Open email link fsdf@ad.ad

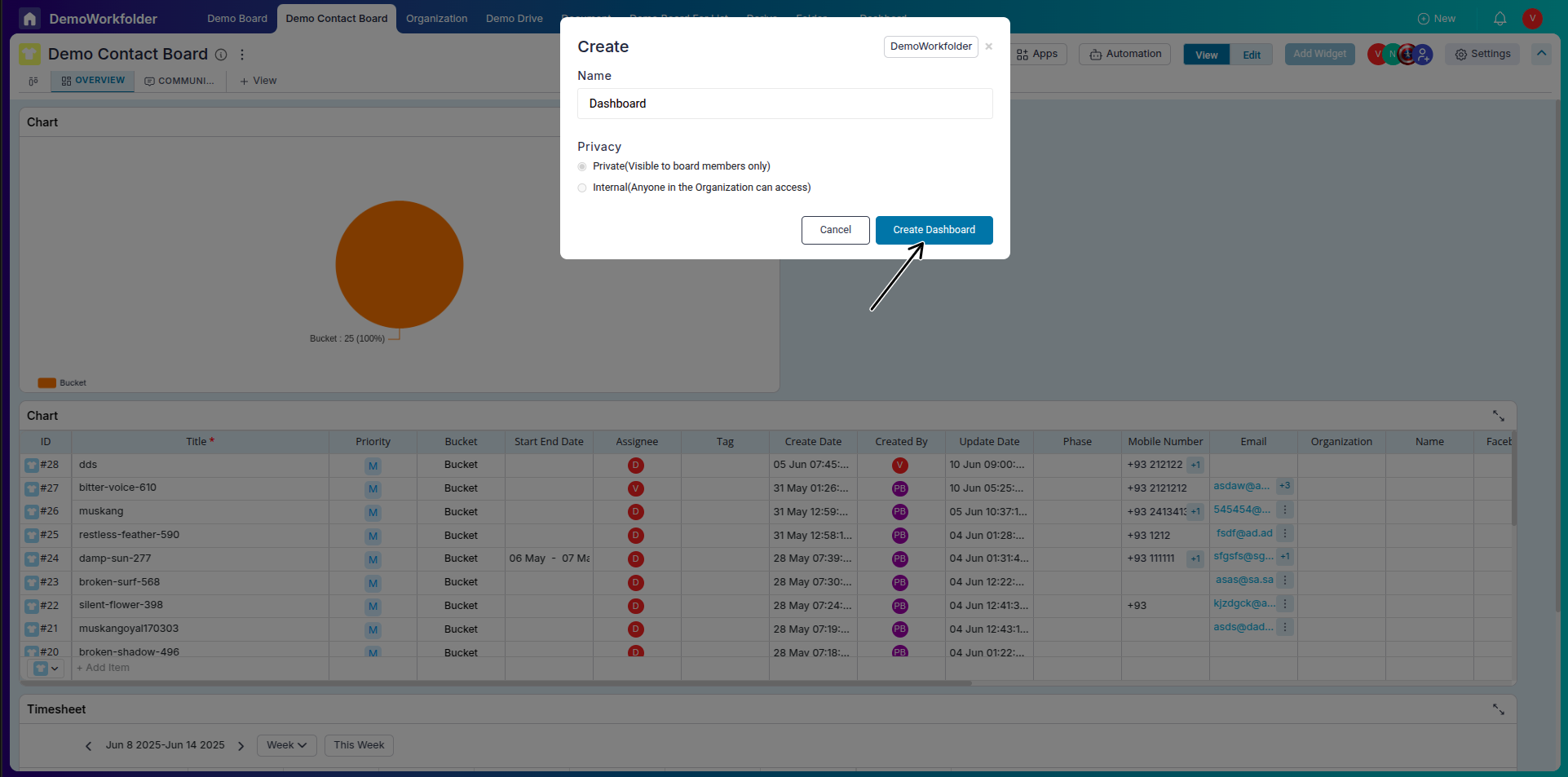pyautogui.click(x=1244, y=533)
